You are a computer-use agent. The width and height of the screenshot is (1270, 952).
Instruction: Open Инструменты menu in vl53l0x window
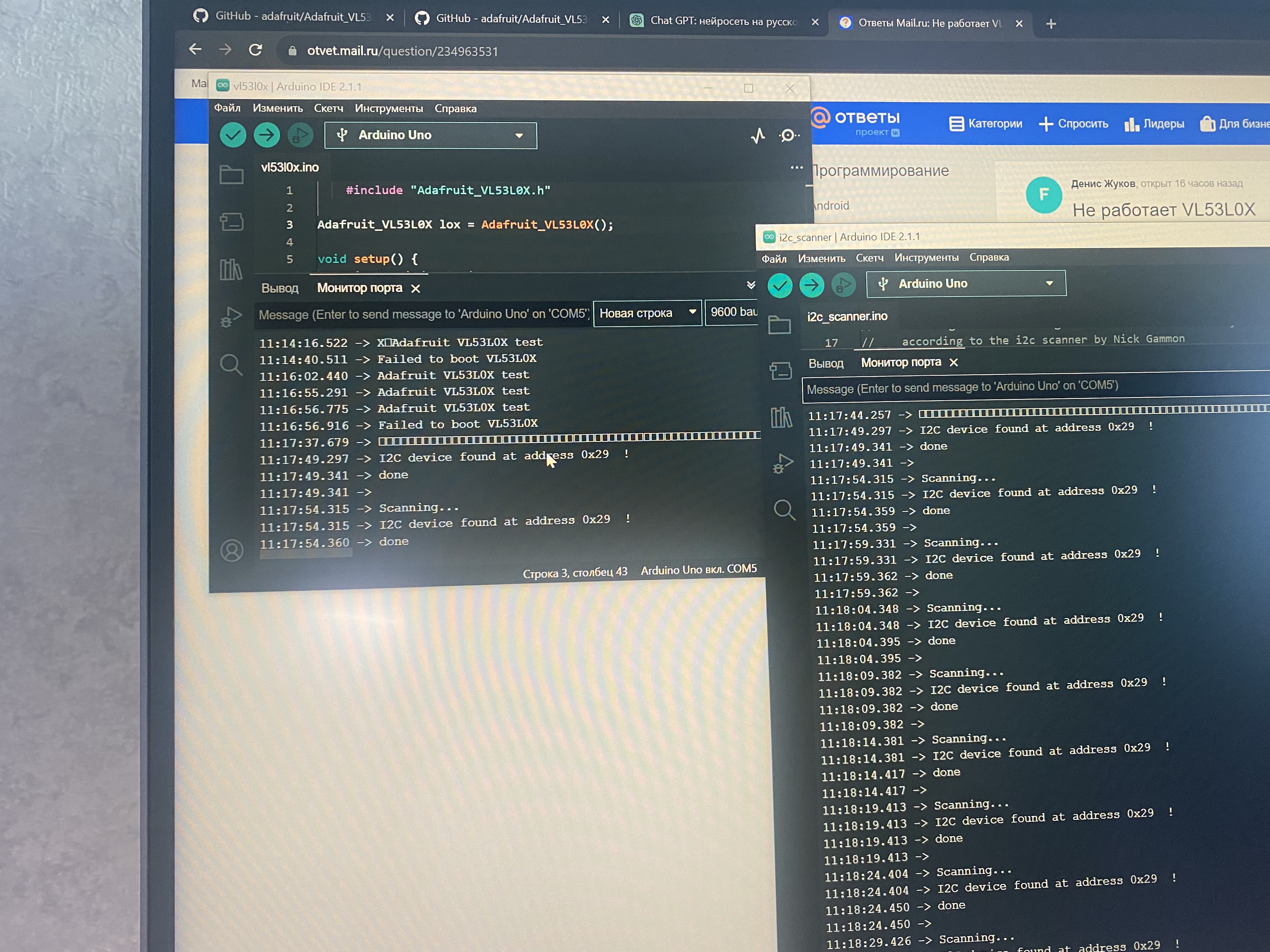point(389,109)
